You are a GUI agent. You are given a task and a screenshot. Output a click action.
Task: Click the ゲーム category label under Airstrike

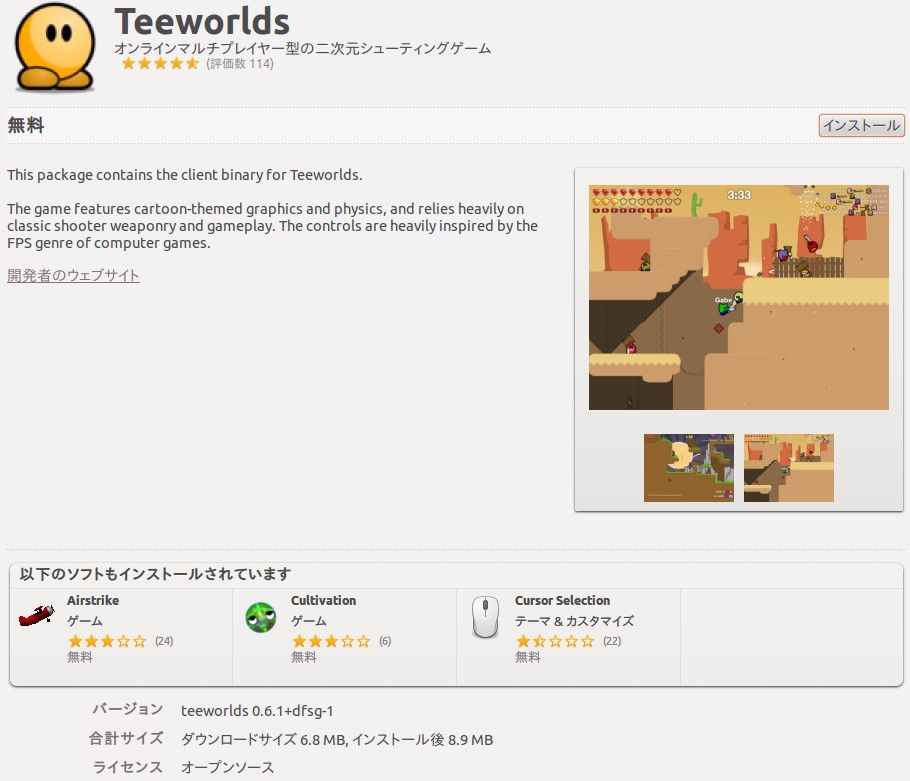pos(85,621)
